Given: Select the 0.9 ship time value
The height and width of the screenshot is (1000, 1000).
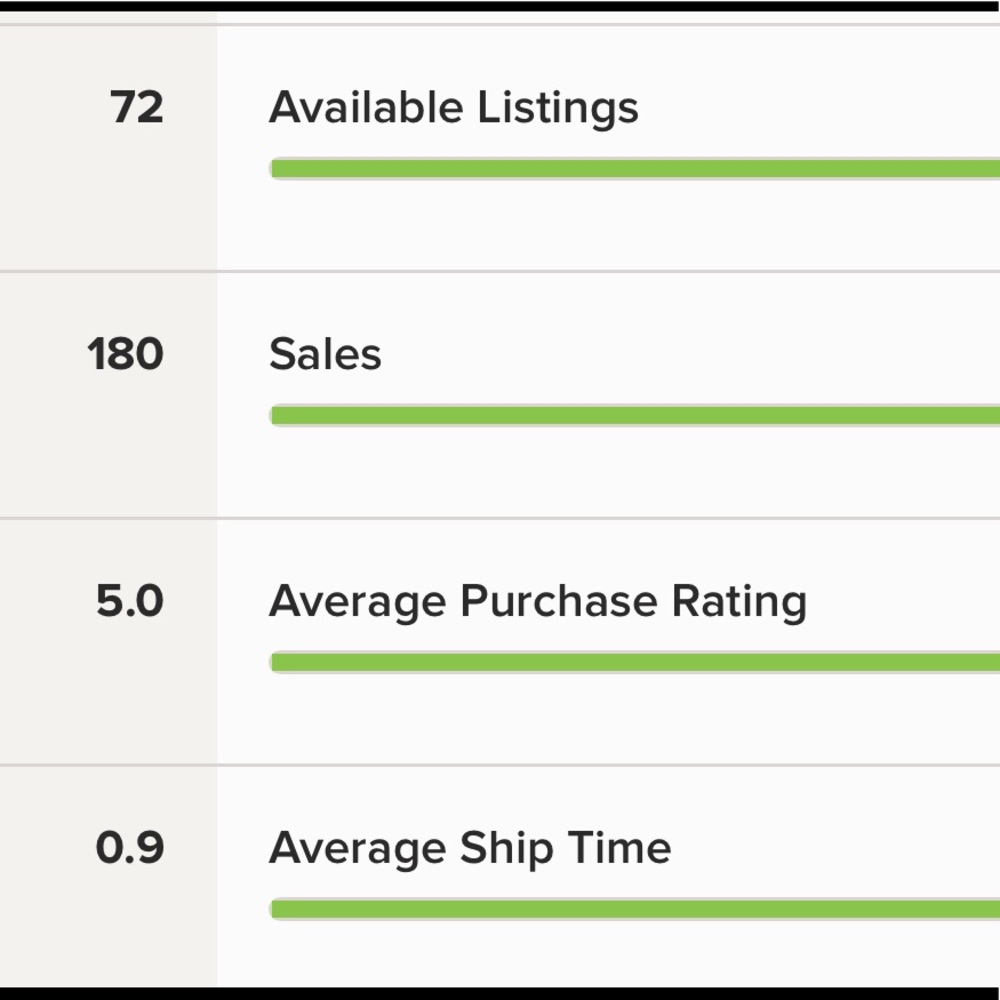Looking at the screenshot, I should tap(130, 849).
